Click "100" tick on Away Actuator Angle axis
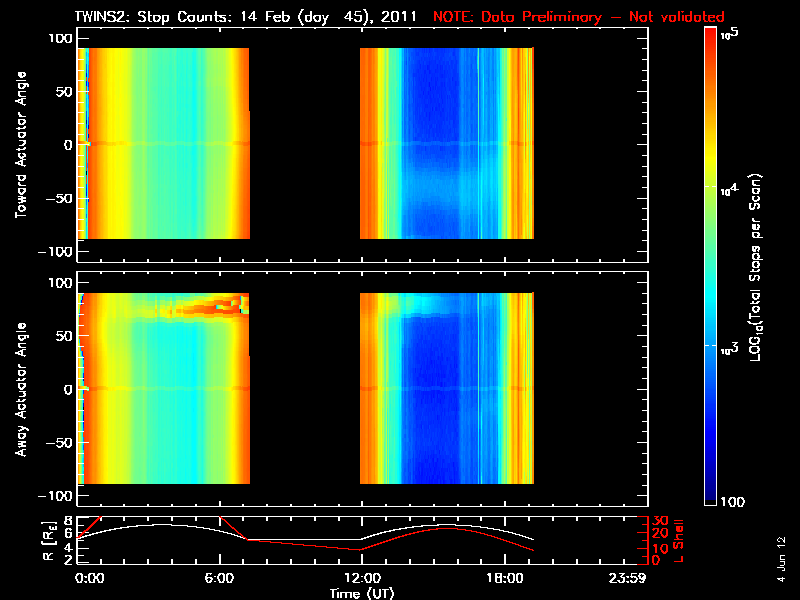The width and height of the screenshot is (800, 600). pyautogui.click(x=60, y=283)
